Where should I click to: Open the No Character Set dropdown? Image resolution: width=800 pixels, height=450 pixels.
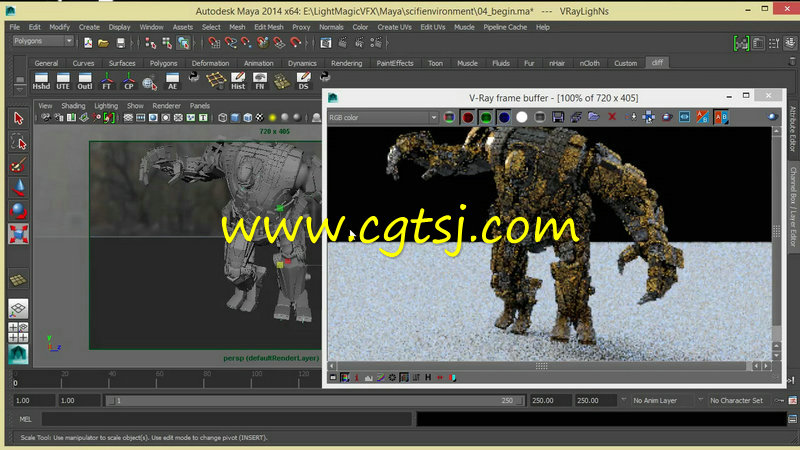tap(736, 401)
